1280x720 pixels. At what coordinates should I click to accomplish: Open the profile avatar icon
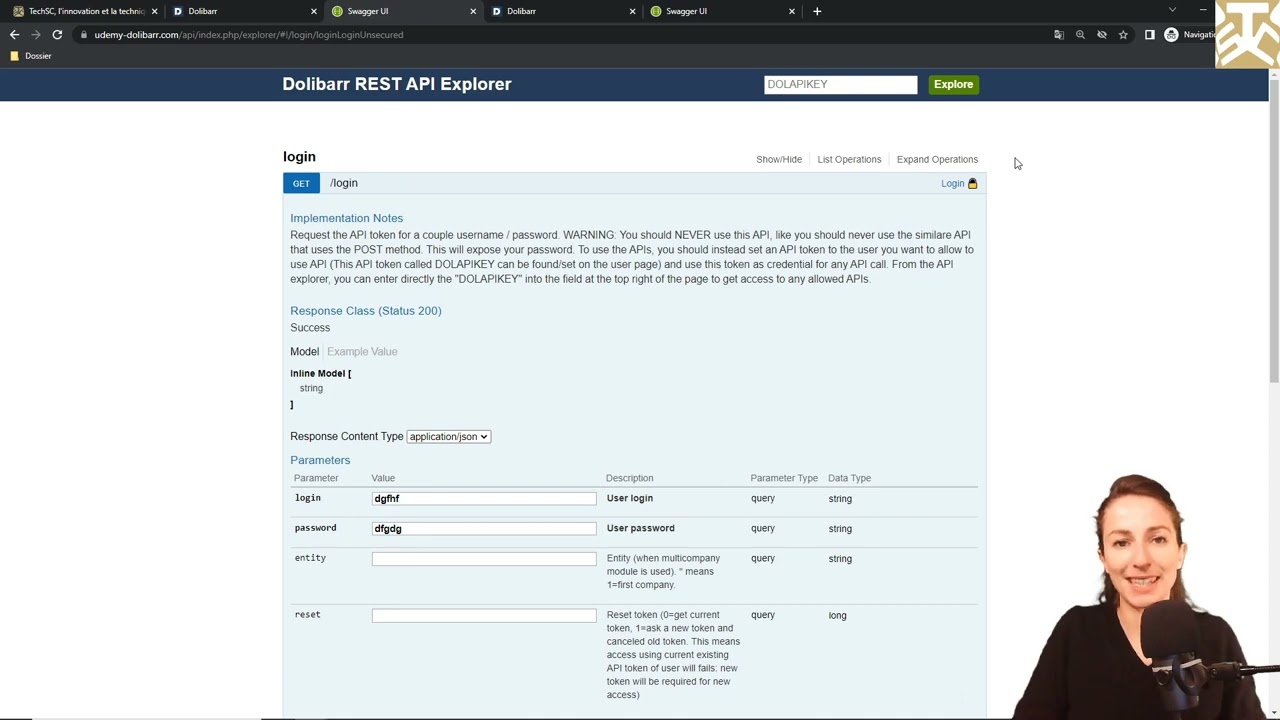coord(1171,35)
